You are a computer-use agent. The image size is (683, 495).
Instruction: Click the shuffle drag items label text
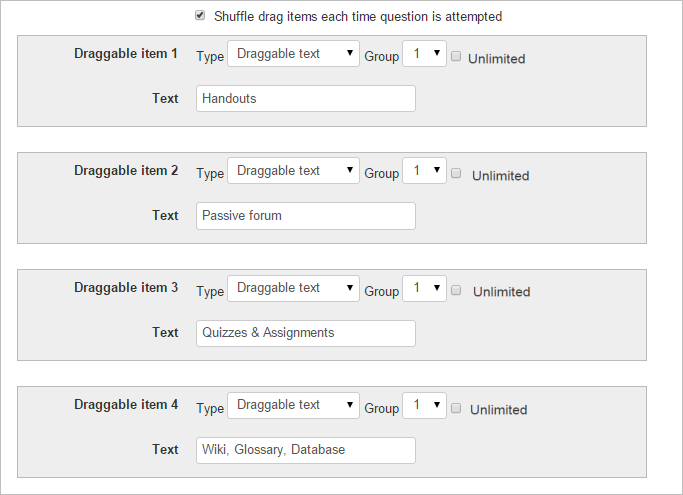coord(357,17)
